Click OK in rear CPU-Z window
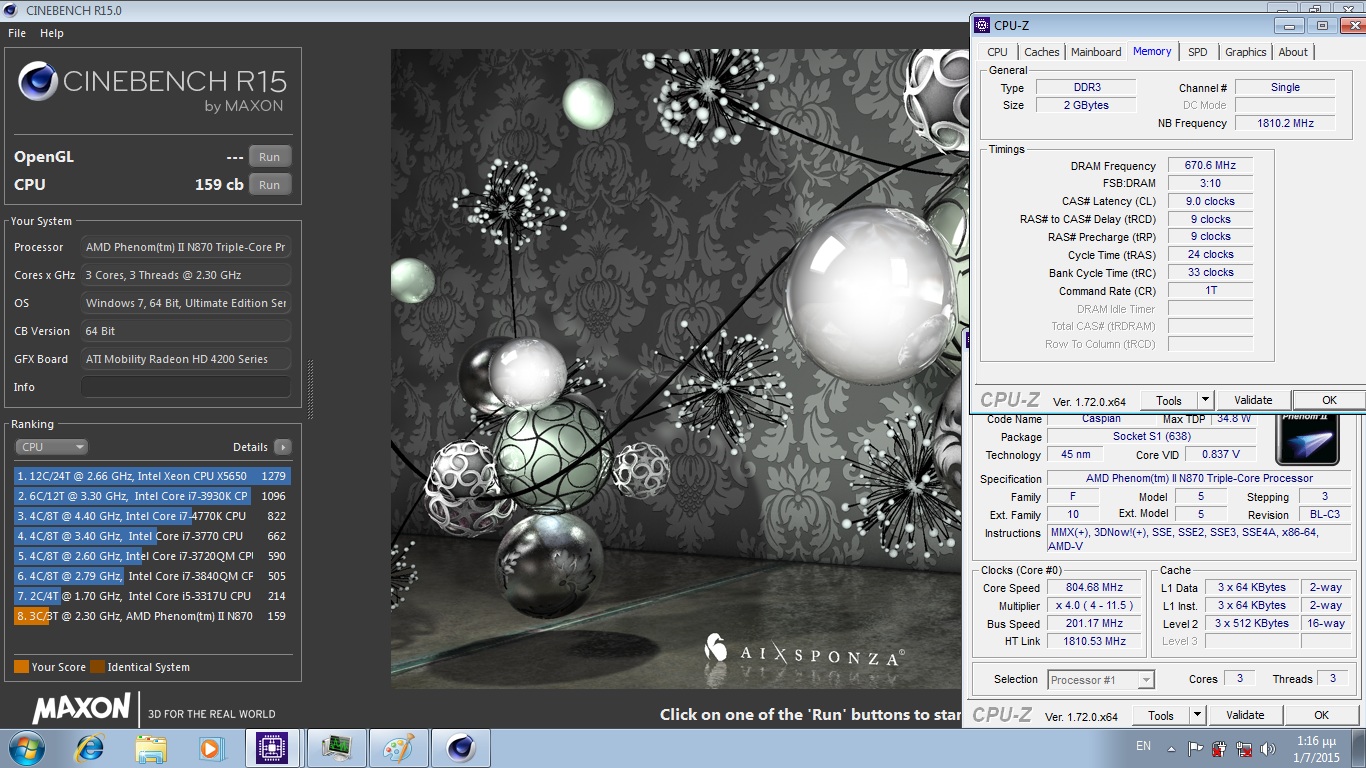The image size is (1366, 768). point(1321,715)
